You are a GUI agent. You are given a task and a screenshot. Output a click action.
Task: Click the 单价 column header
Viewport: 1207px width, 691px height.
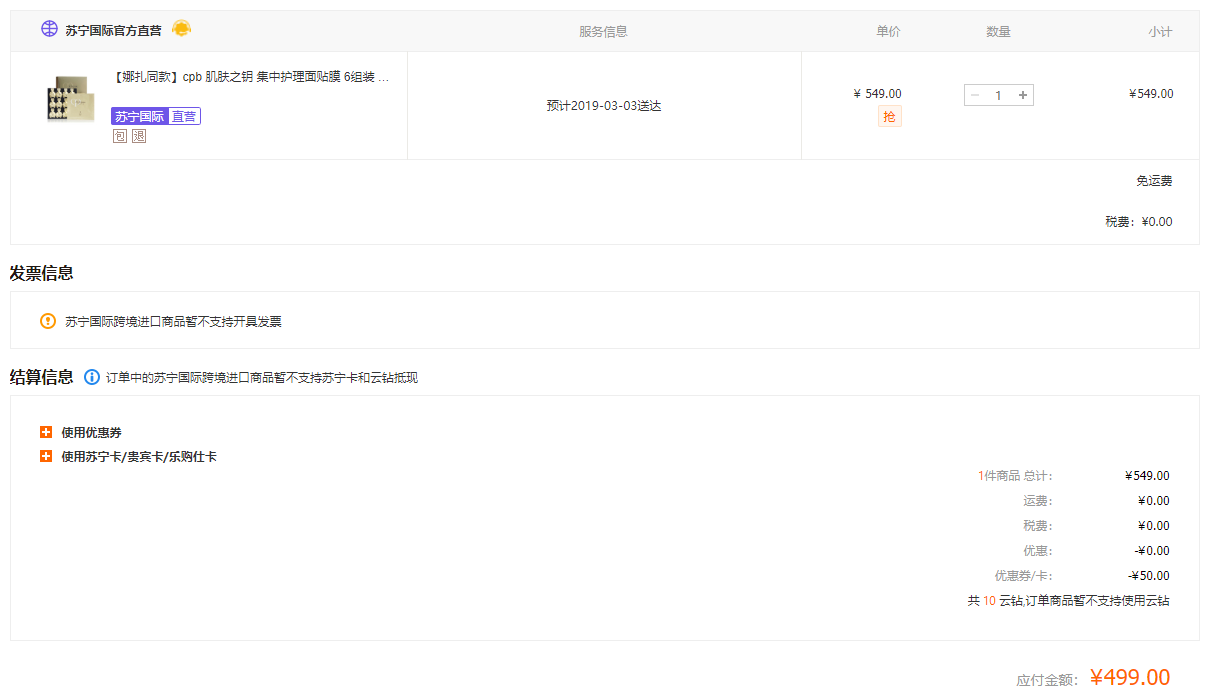pos(888,31)
